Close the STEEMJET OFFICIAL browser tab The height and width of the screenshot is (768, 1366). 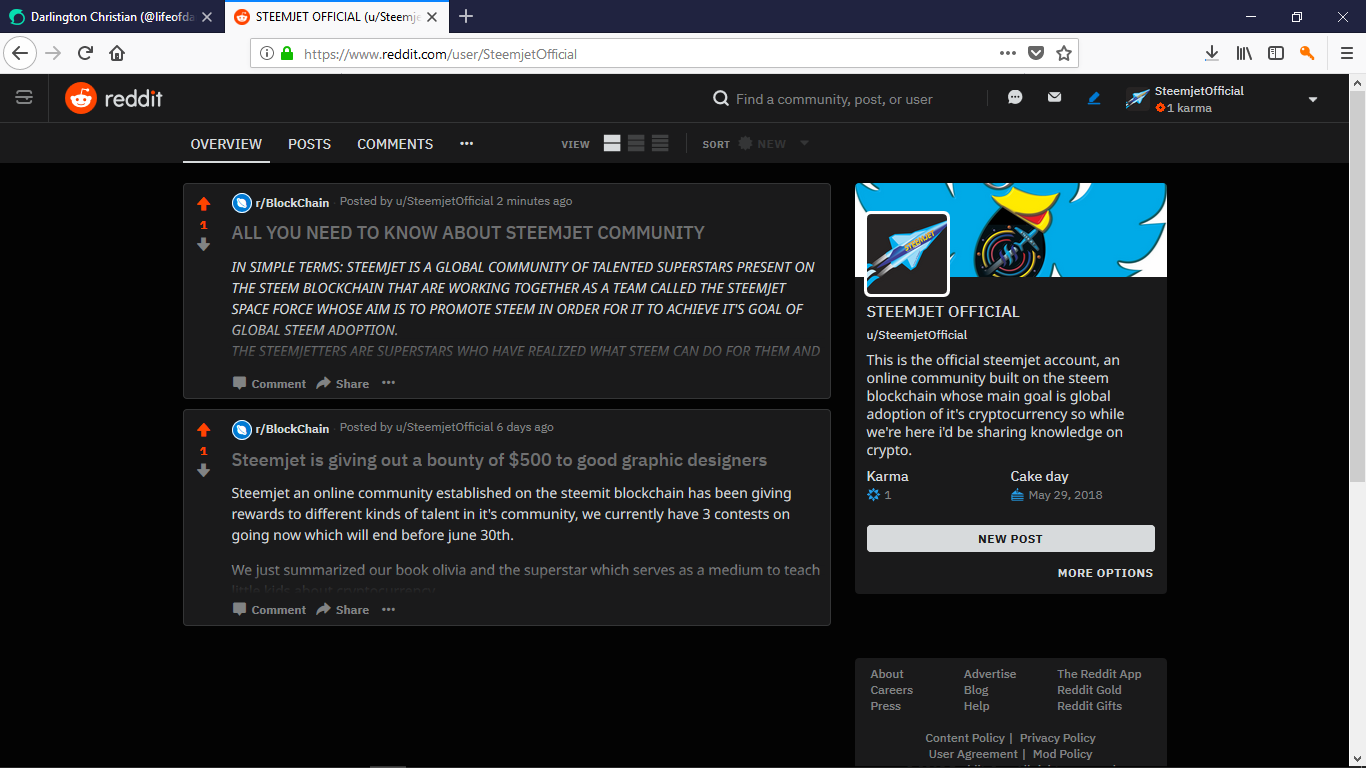click(431, 17)
